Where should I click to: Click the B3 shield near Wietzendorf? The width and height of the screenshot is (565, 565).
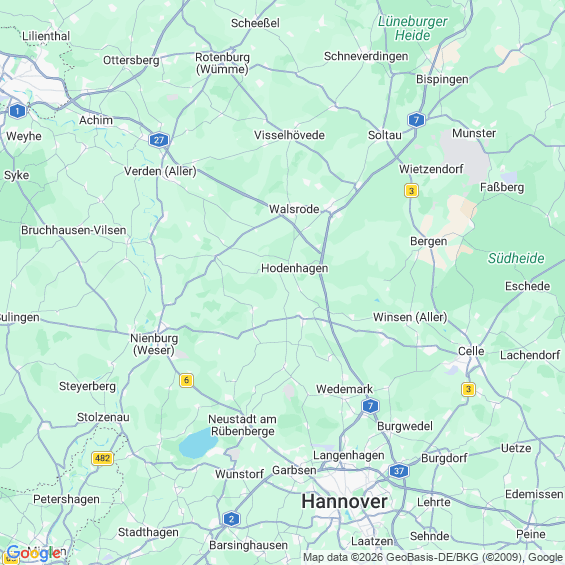click(x=411, y=191)
